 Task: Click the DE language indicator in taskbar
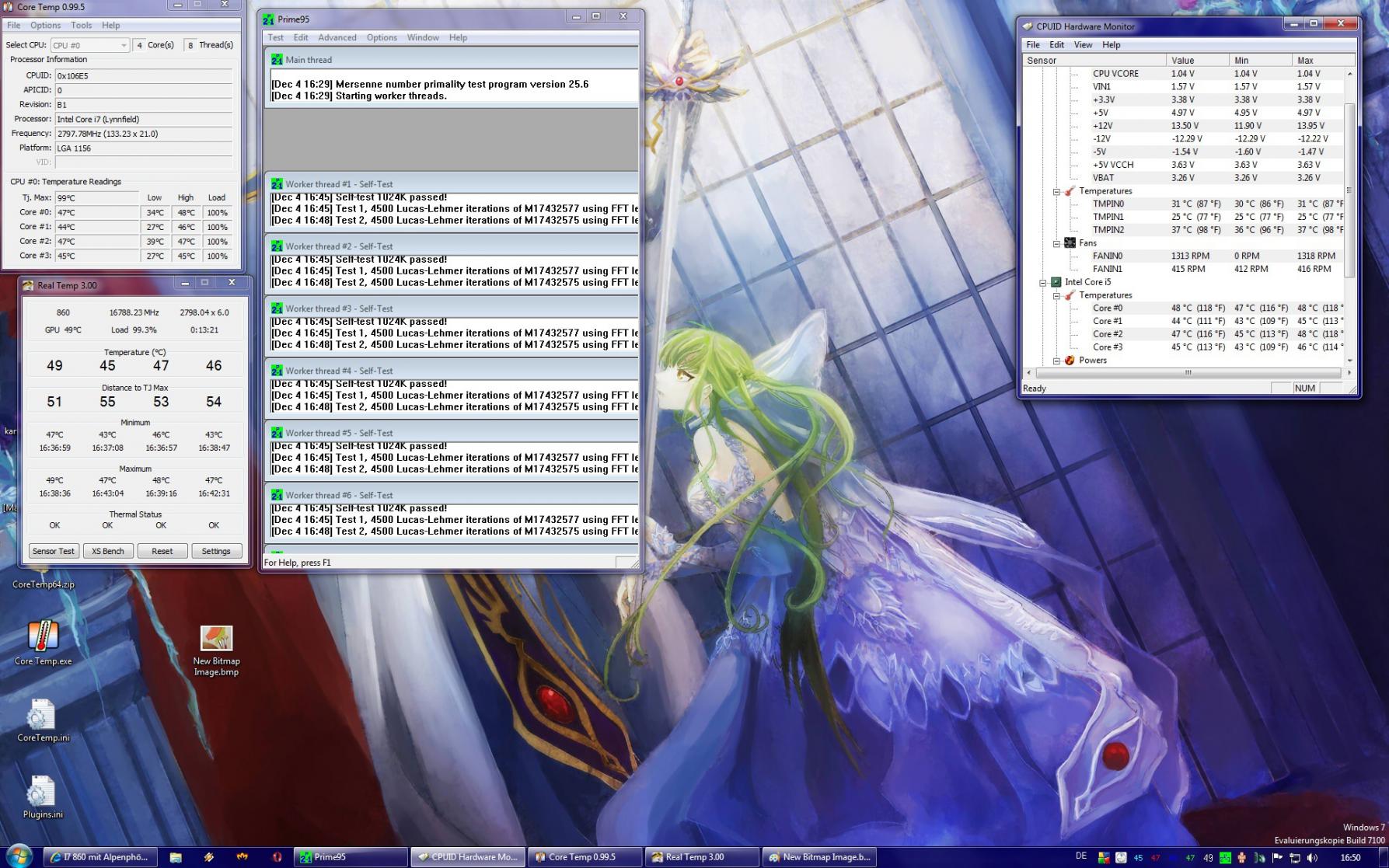click(1081, 856)
